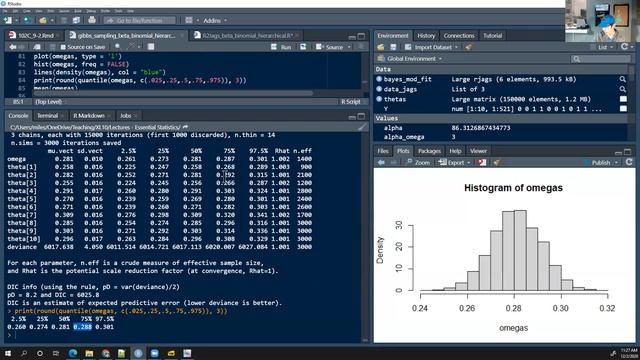Viewport: 640px width, 360px height.
Task: Open the Addins dropdown
Action: click(x=215, y=20)
